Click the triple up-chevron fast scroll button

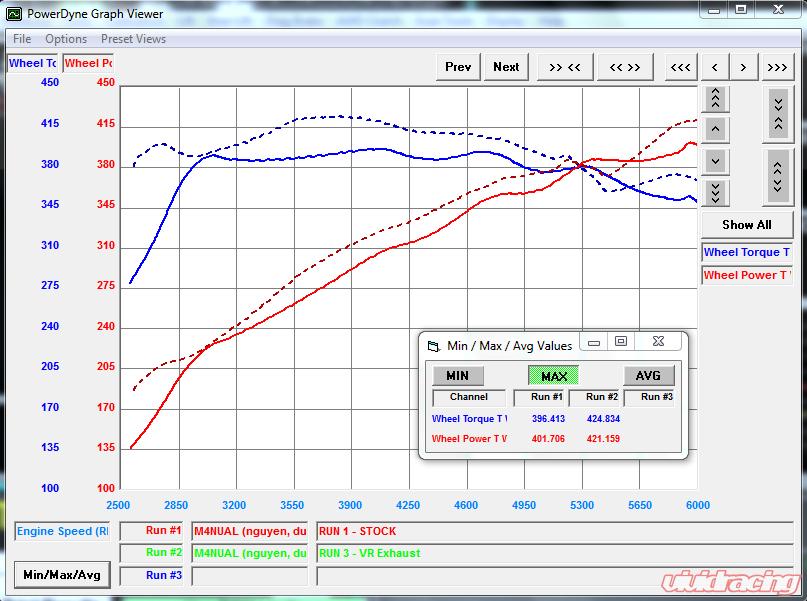(716, 100)
